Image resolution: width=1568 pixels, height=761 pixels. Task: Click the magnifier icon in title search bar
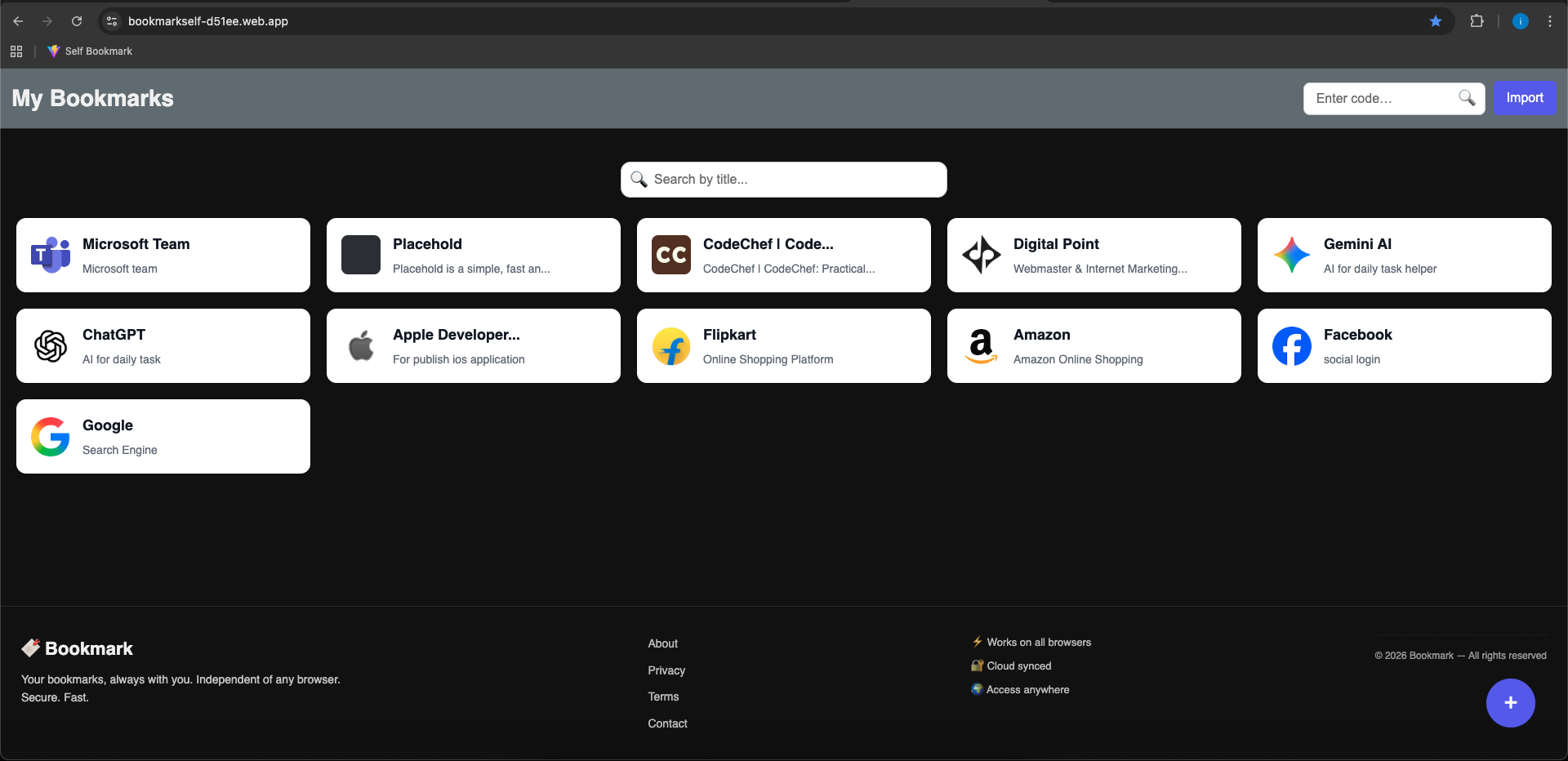[639, 179]
